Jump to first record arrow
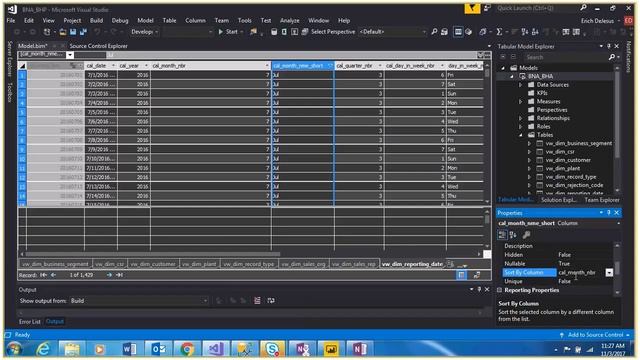This screenshot has width=640, height=360. [x=43, y=275]
